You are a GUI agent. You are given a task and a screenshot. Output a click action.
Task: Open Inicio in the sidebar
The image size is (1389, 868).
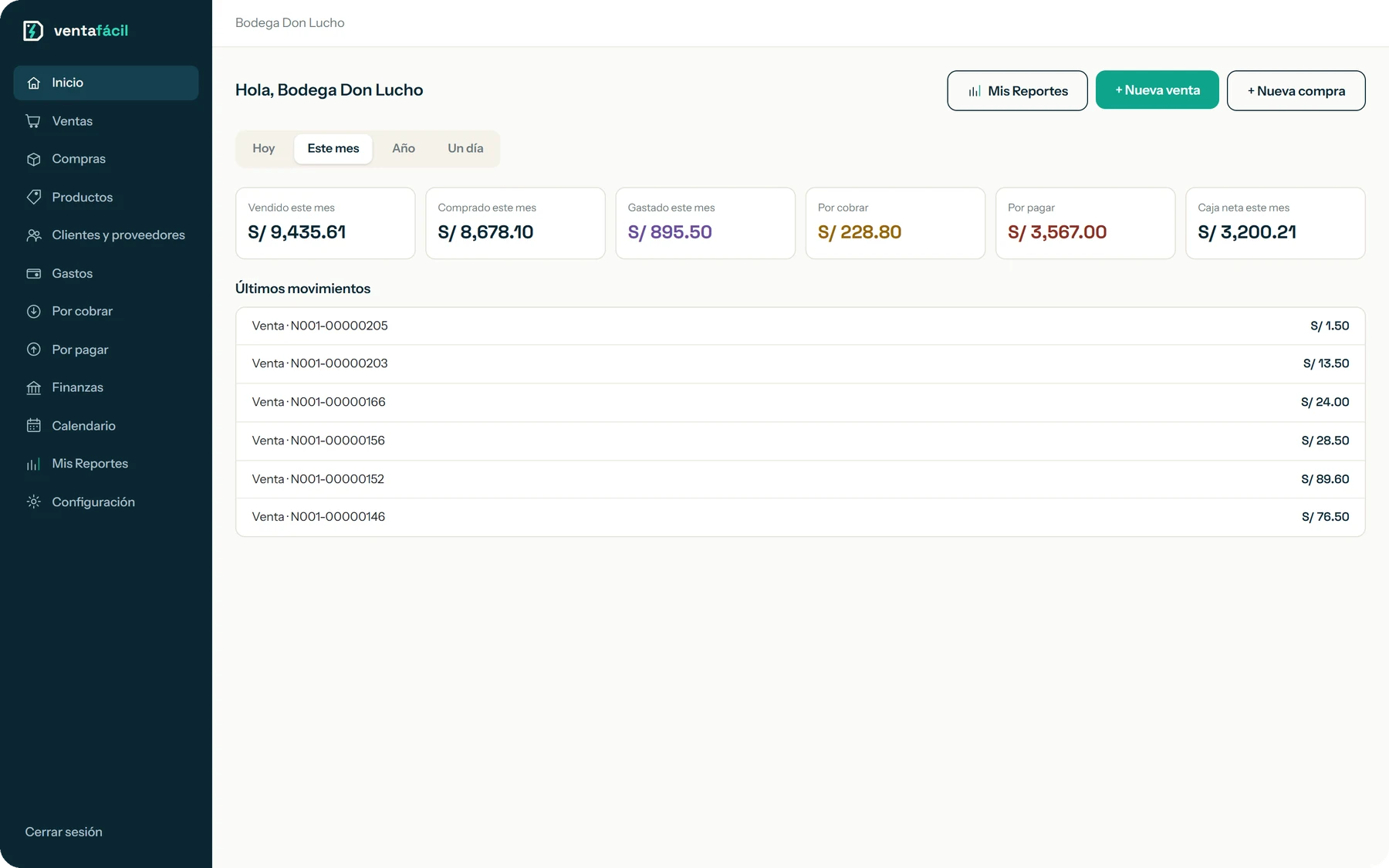106,83
